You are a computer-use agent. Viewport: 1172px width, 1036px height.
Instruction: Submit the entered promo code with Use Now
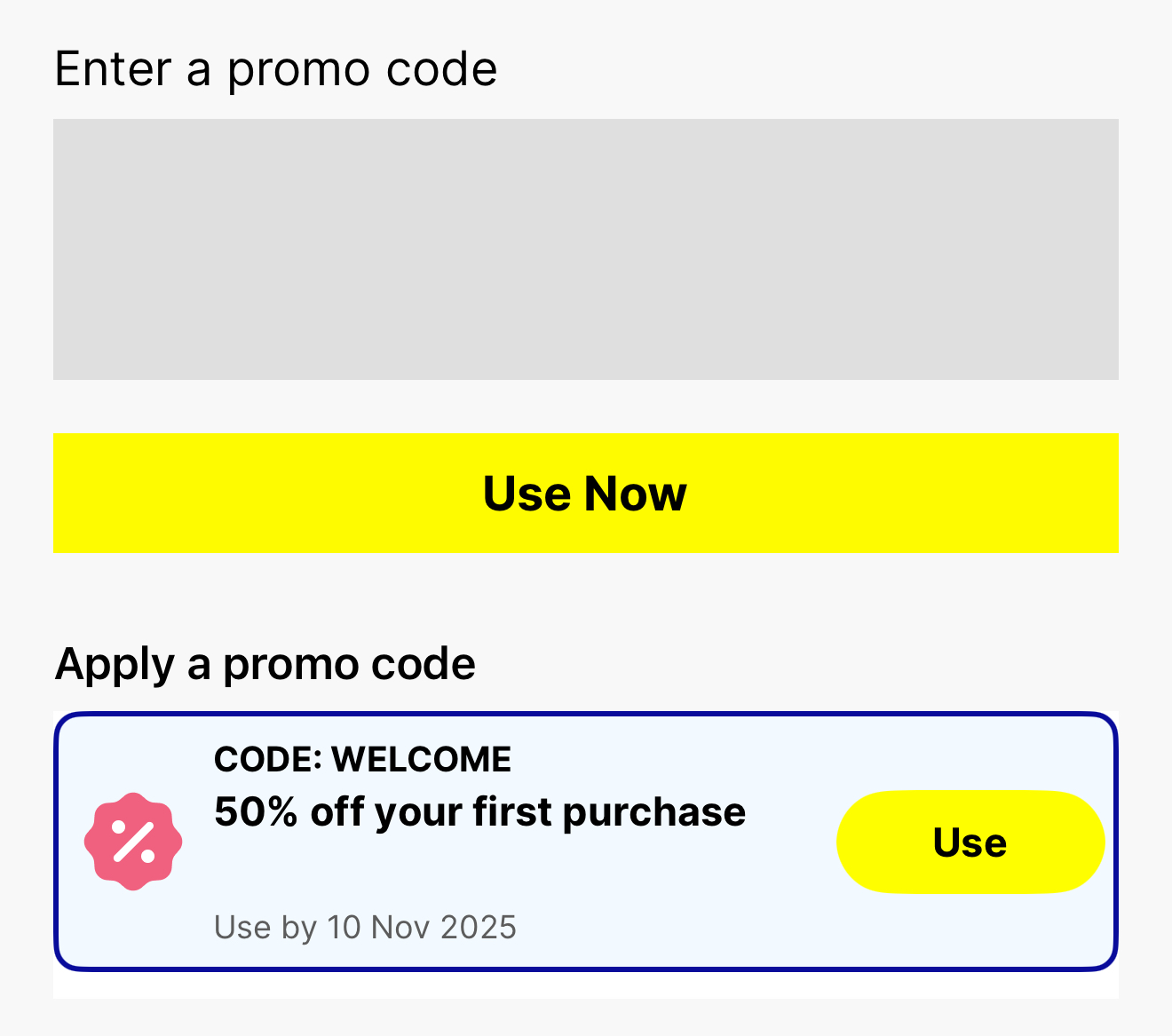click(x=585, y=494)
